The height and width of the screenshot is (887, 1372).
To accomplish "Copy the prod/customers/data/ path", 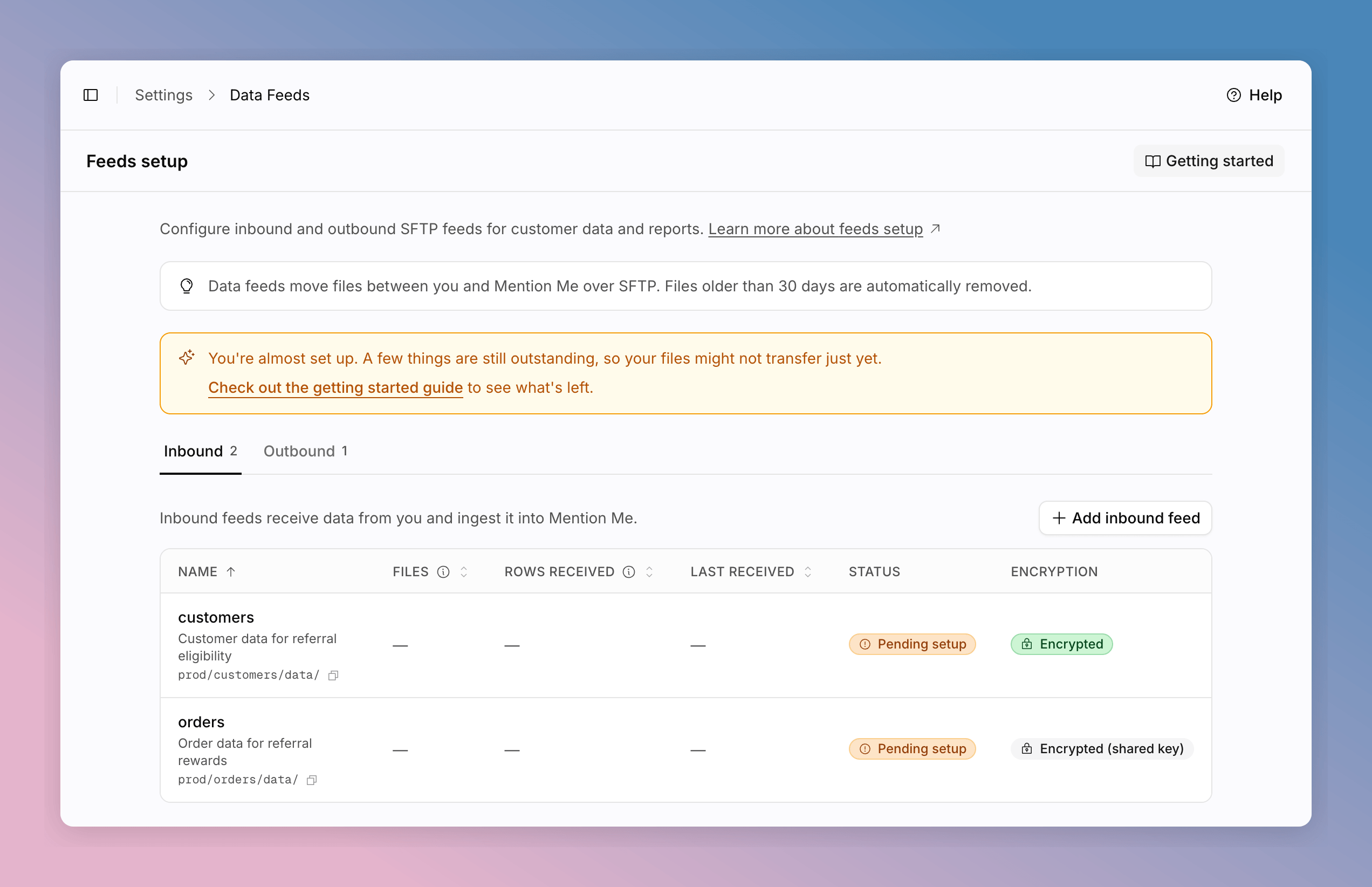I will pos(333,675).
